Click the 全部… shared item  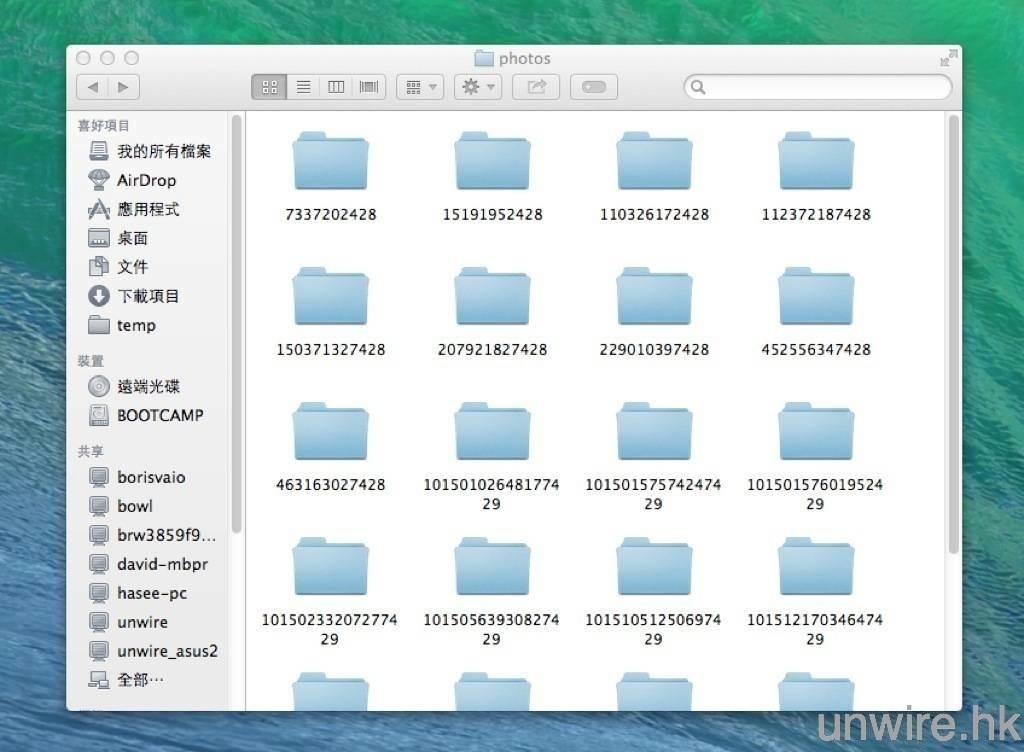tap(140, 680)
